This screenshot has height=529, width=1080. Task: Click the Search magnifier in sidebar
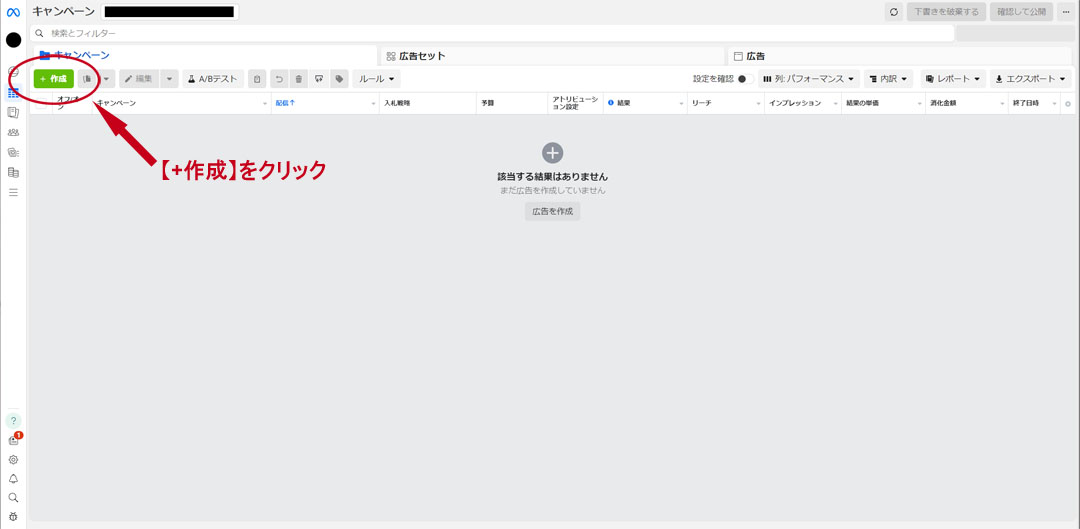(x=13, y=497)
